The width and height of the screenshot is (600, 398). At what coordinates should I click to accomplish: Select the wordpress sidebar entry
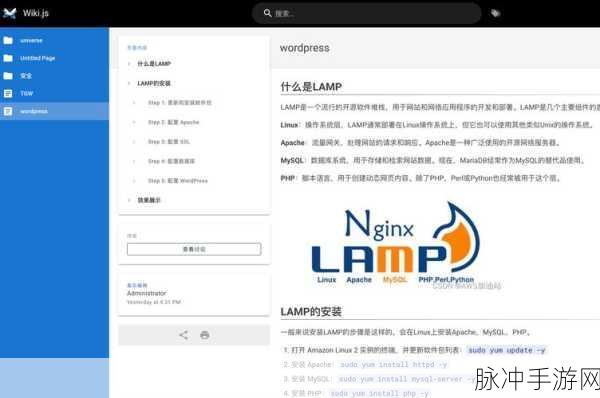tap(54, 111)
